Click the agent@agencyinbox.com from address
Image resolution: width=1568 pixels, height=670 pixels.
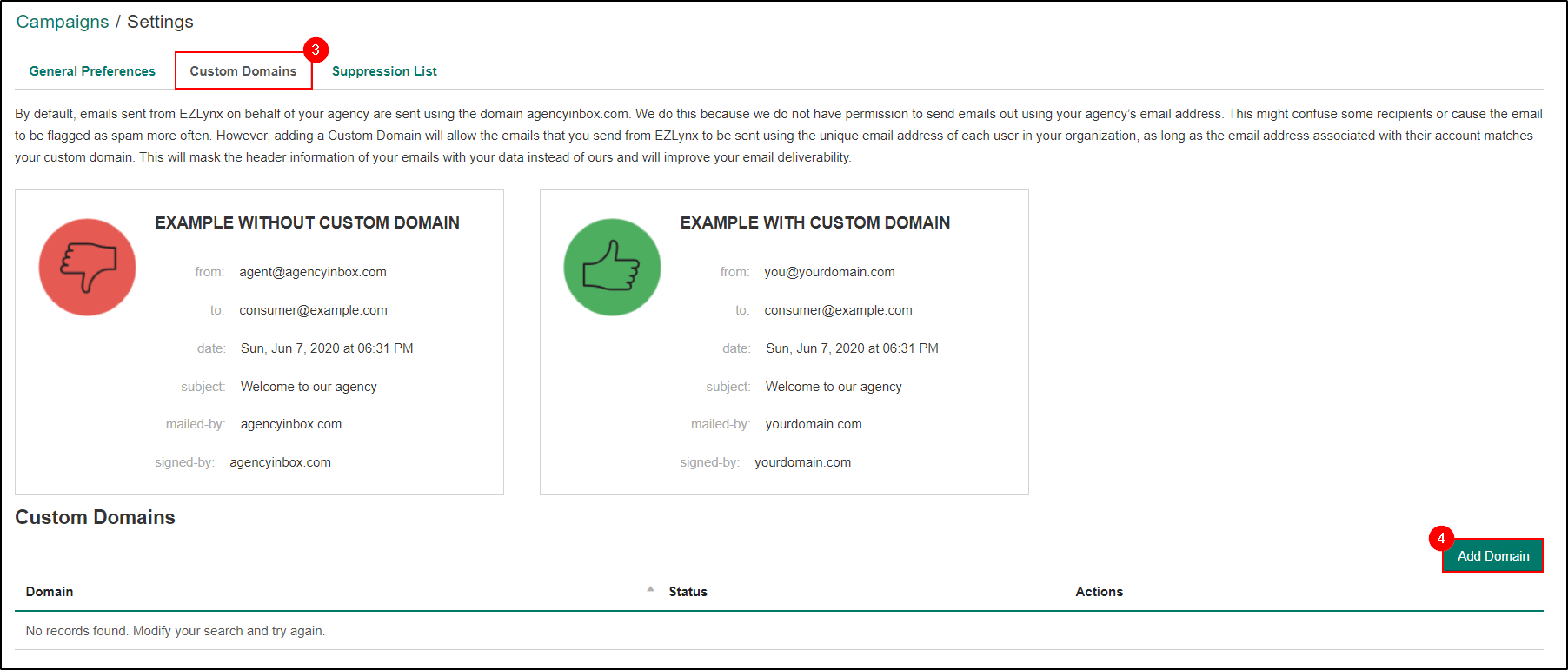(313, 272)
